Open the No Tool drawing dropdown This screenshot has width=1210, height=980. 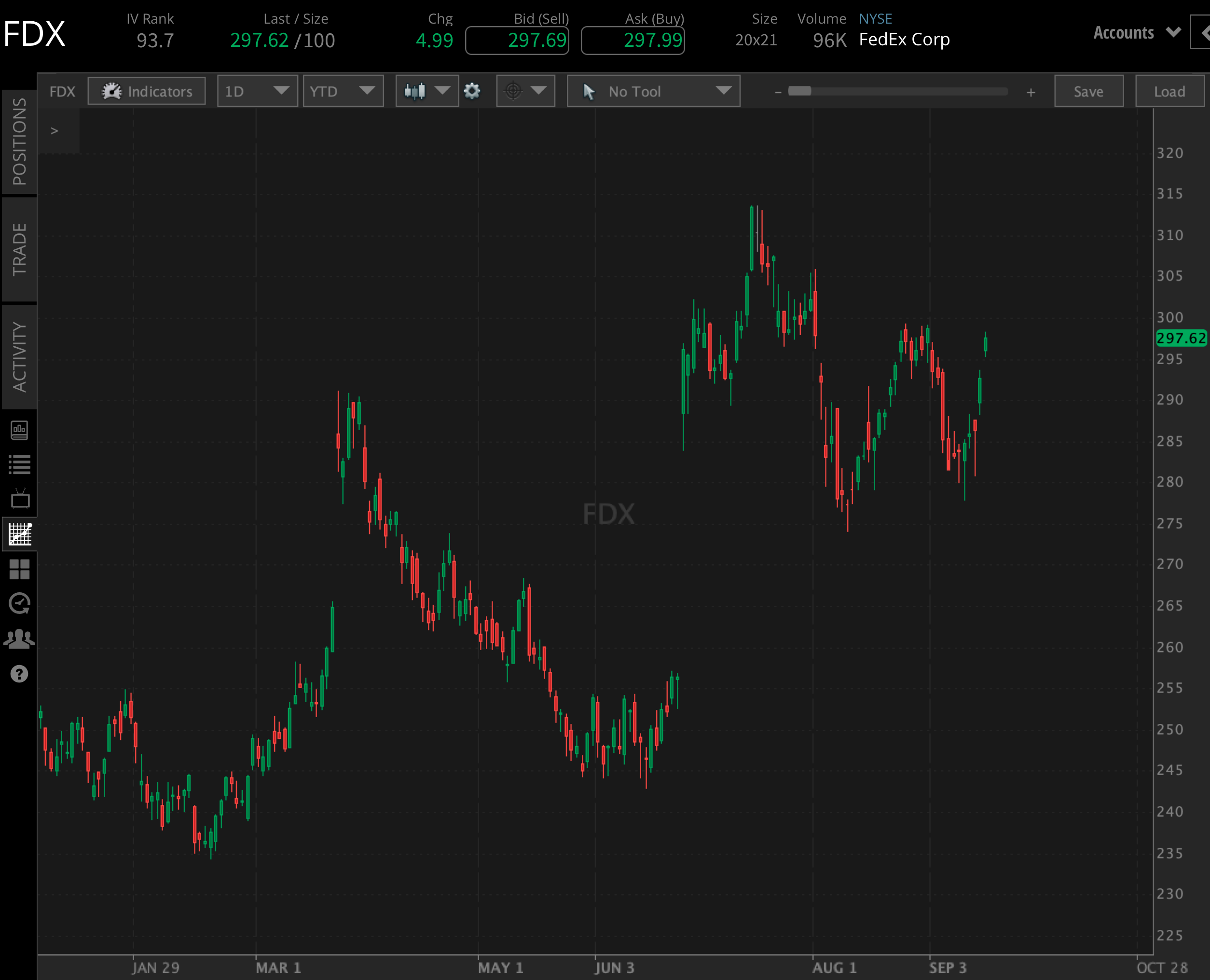point(653,91)
